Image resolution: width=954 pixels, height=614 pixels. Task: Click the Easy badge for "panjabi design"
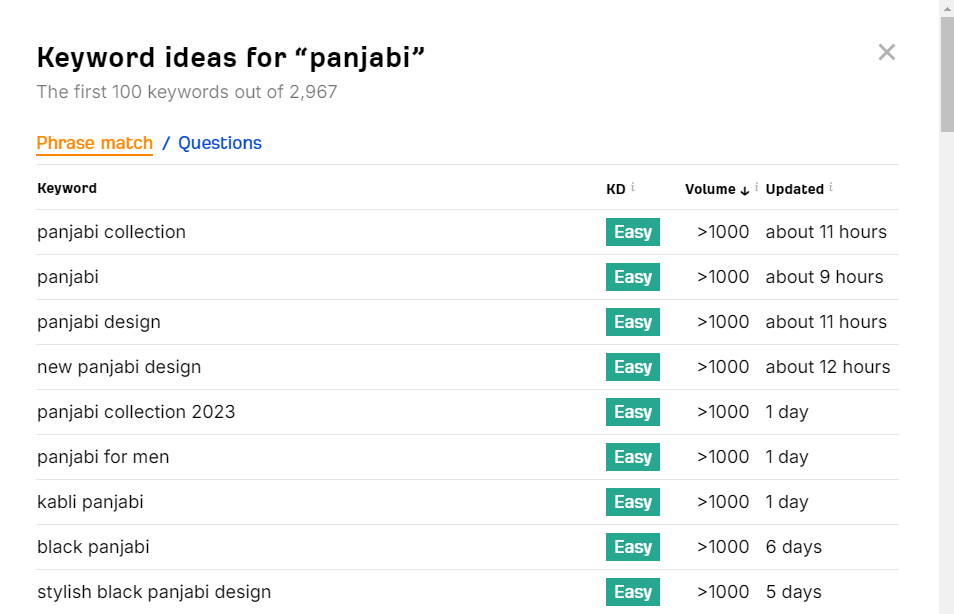(633, 322)
